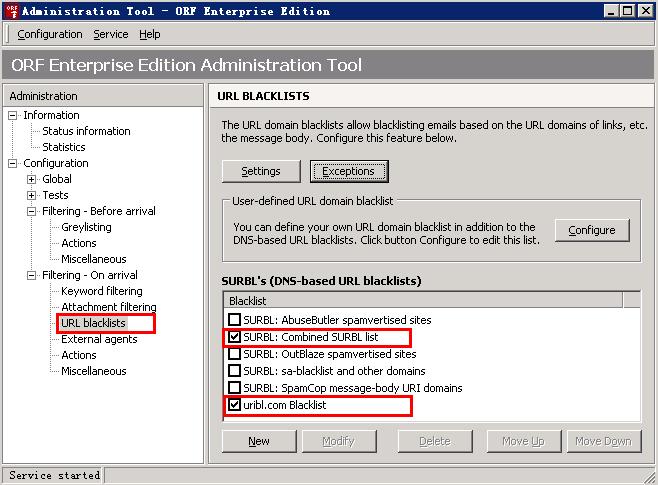Image resolution: width=658 pixels, height=485 pixels.
Task: Enable SURBL: OutBlaze spamvertised sites
Action: point(234,354)
